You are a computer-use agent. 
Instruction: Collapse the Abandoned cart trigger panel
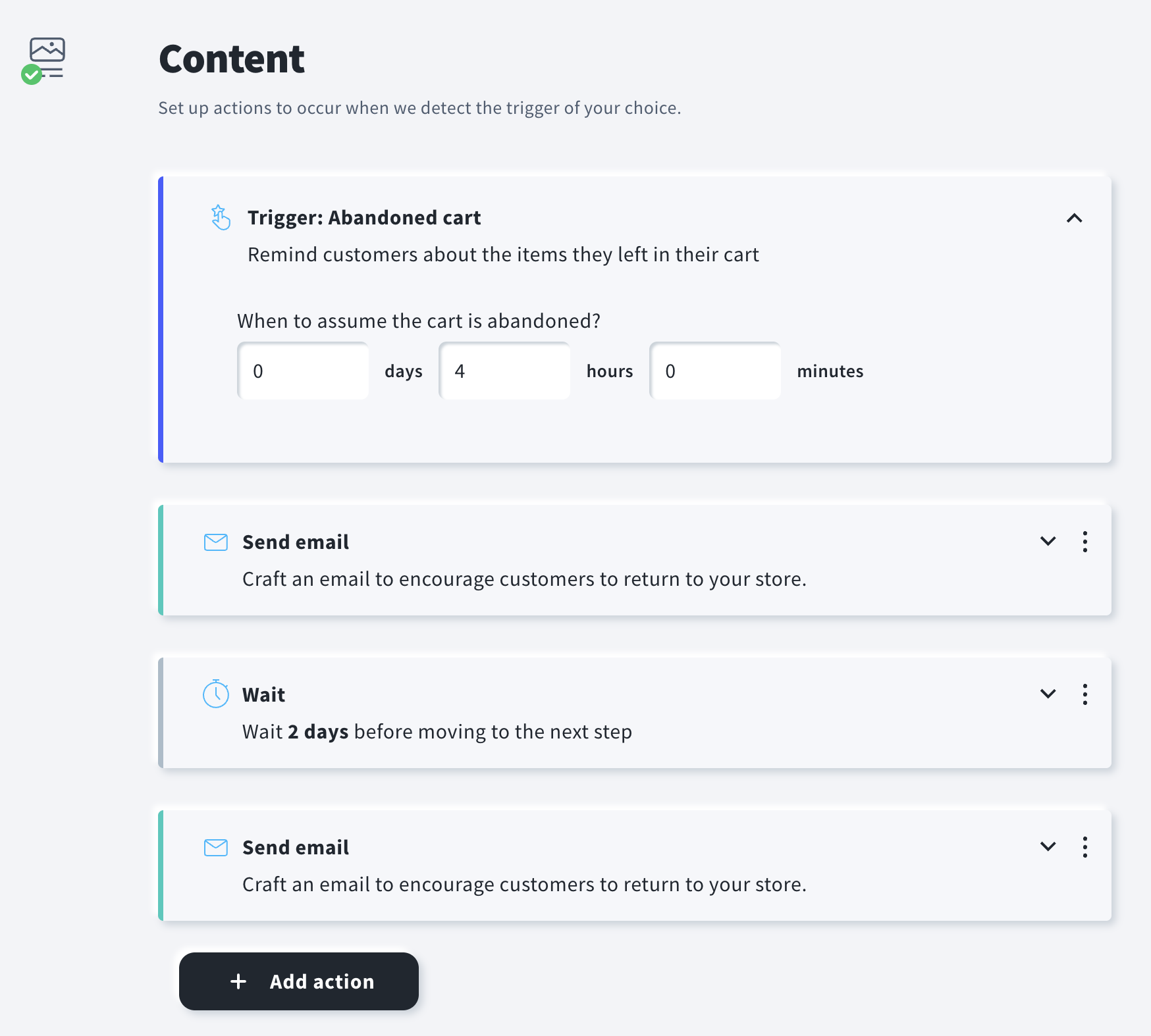(1074, 218)
